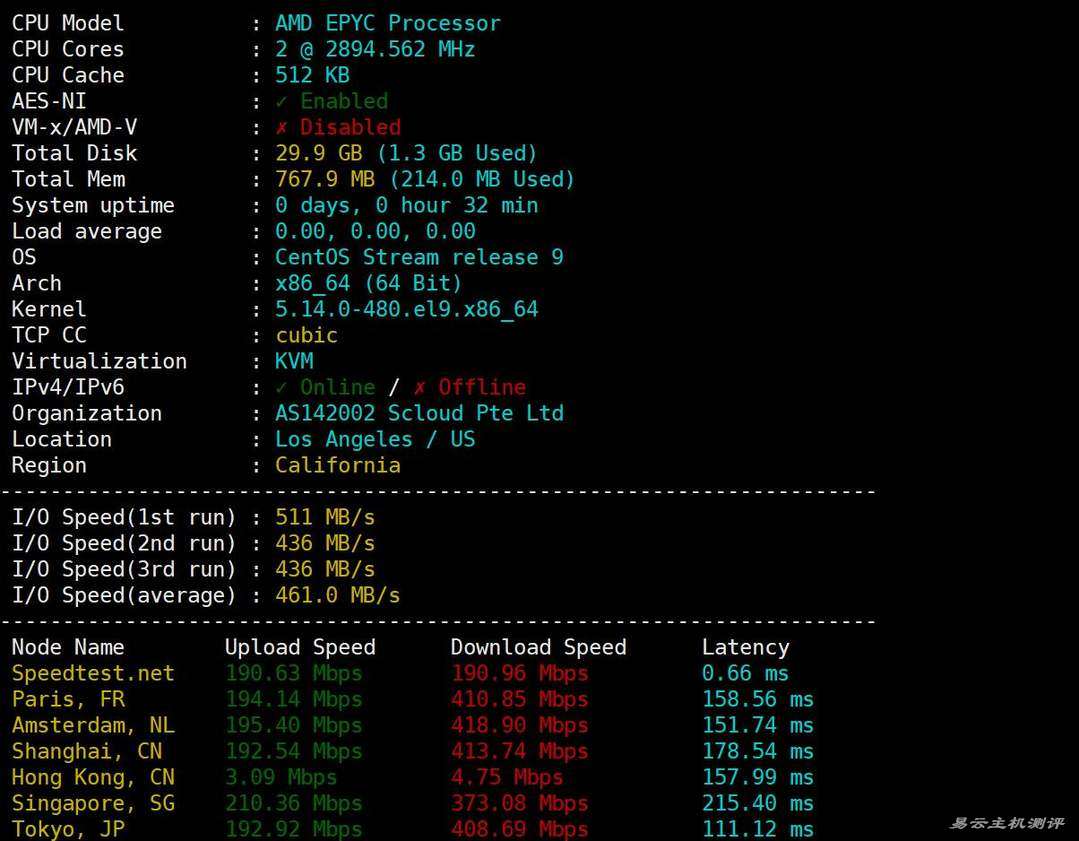1079x841 pixels.
Task: Click the Node Name column header
Action: click(68, 647)
